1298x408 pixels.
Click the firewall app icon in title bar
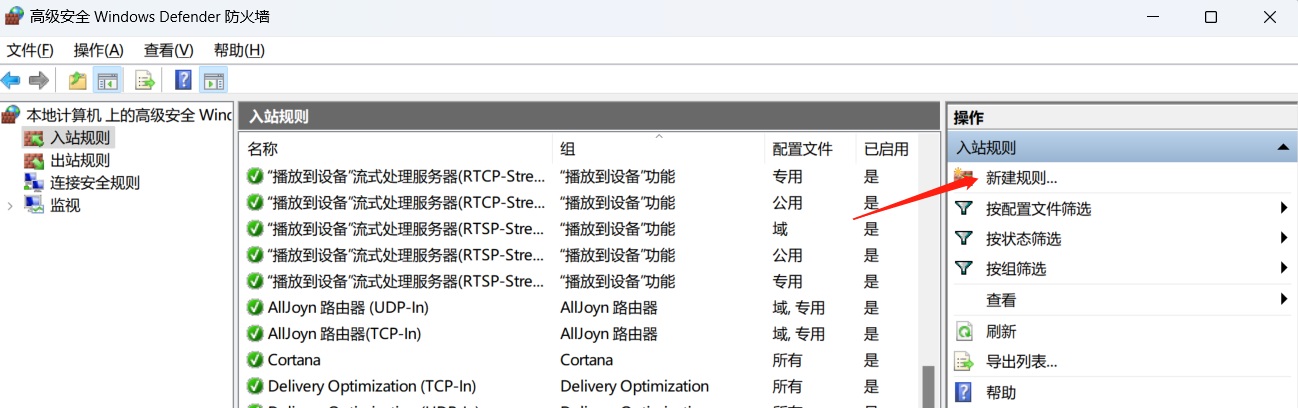(15, 16)
